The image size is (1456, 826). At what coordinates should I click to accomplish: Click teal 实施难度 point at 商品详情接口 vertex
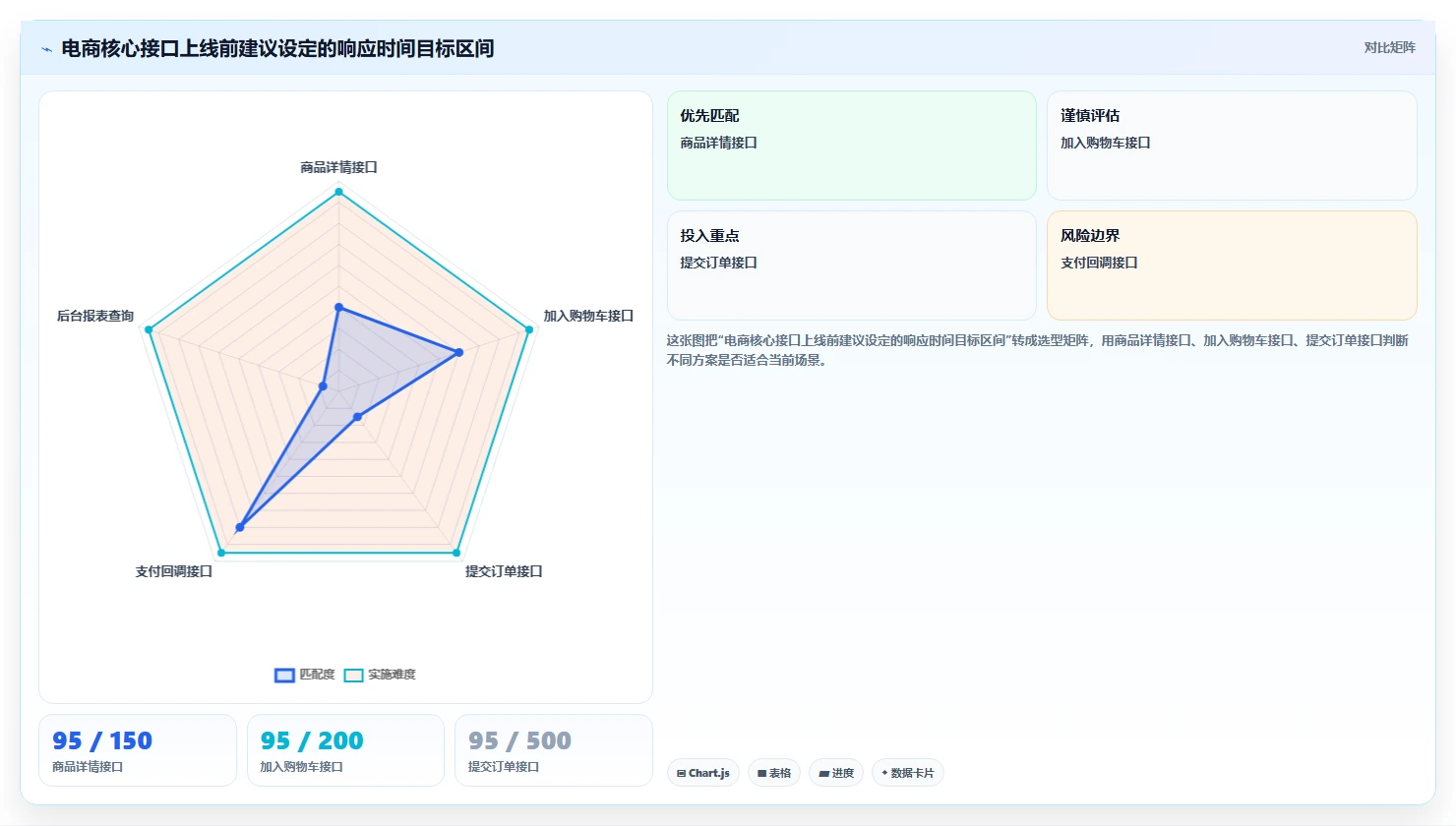(338, 192)
